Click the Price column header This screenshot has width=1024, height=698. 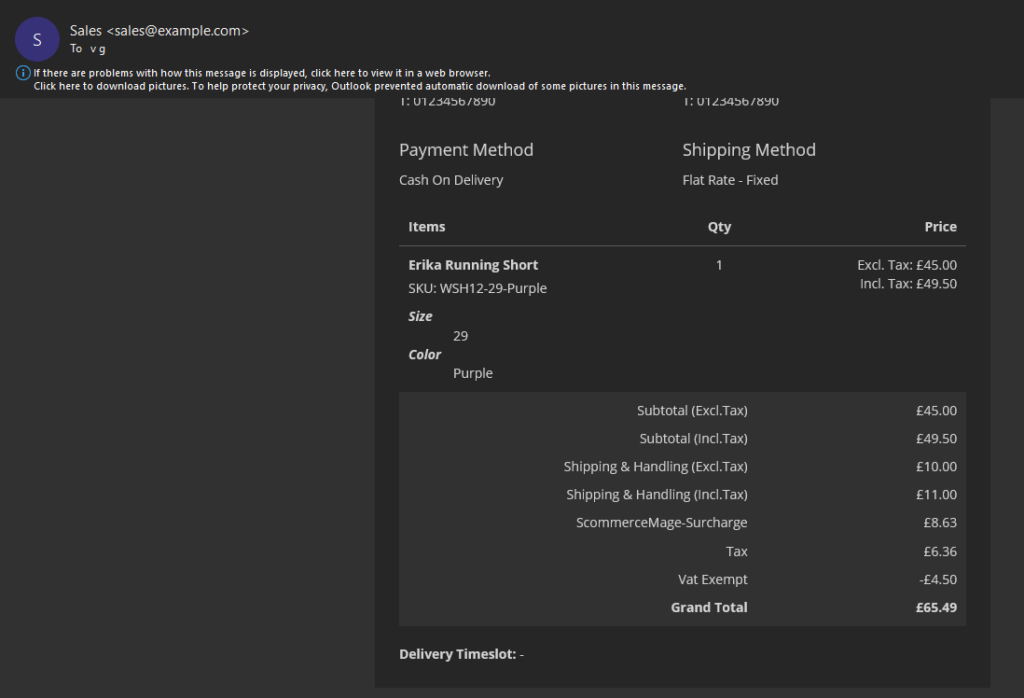940,227
